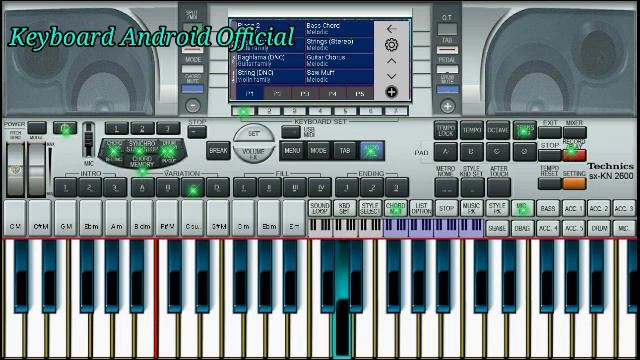Click the PITCH BEND wheel
640x360 pixels.
(16, 169)
